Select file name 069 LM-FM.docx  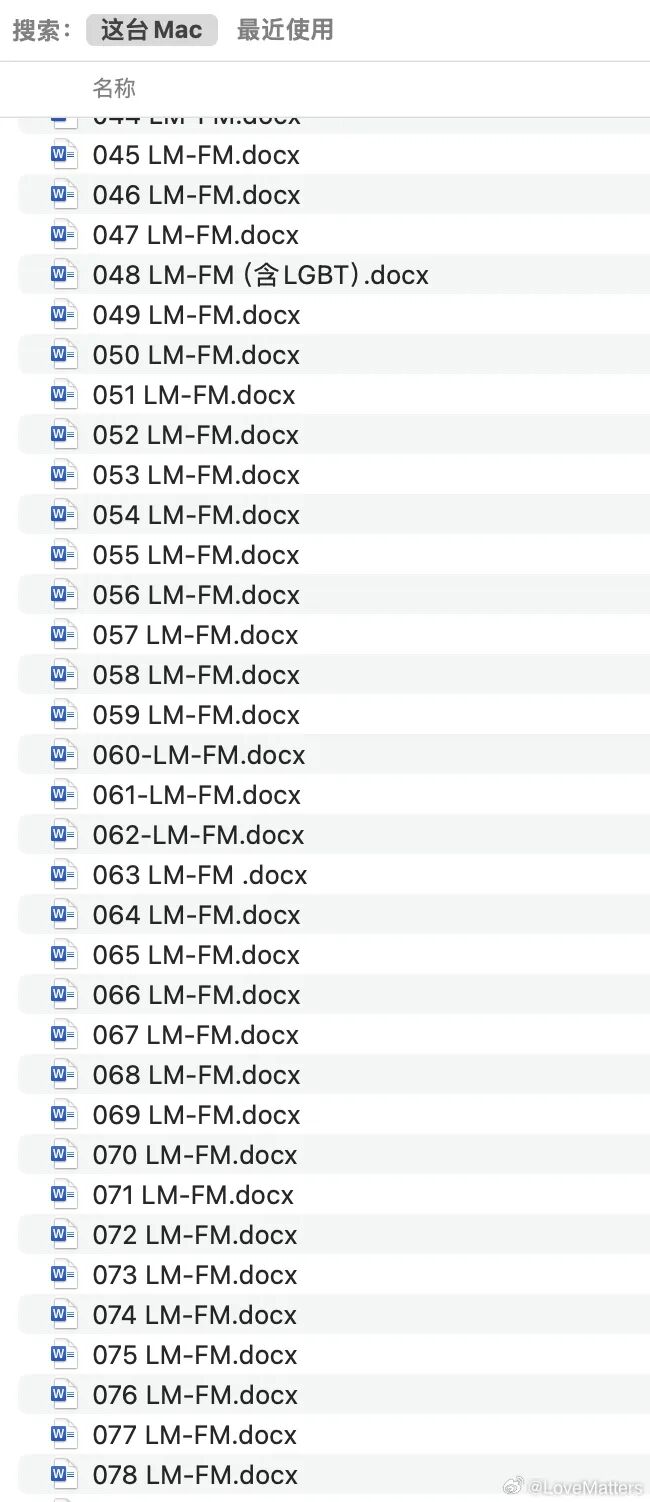tap(196, 1115)
